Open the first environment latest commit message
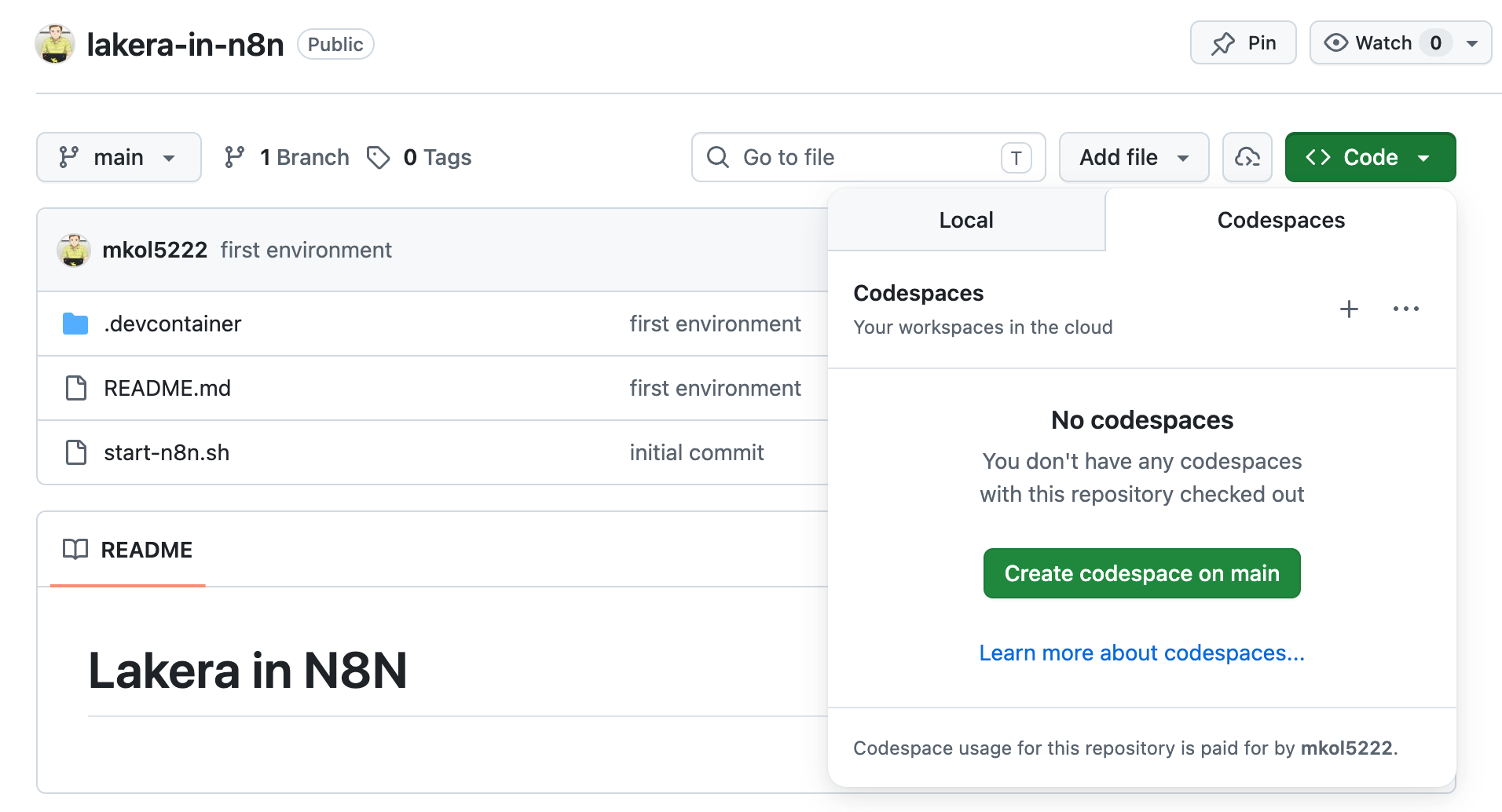1502x812 pixels. [x=306, y=250]
